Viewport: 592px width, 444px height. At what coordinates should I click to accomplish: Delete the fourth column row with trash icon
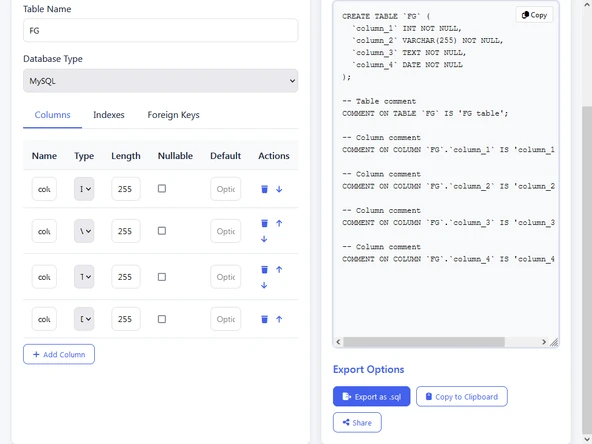(264, 319)
